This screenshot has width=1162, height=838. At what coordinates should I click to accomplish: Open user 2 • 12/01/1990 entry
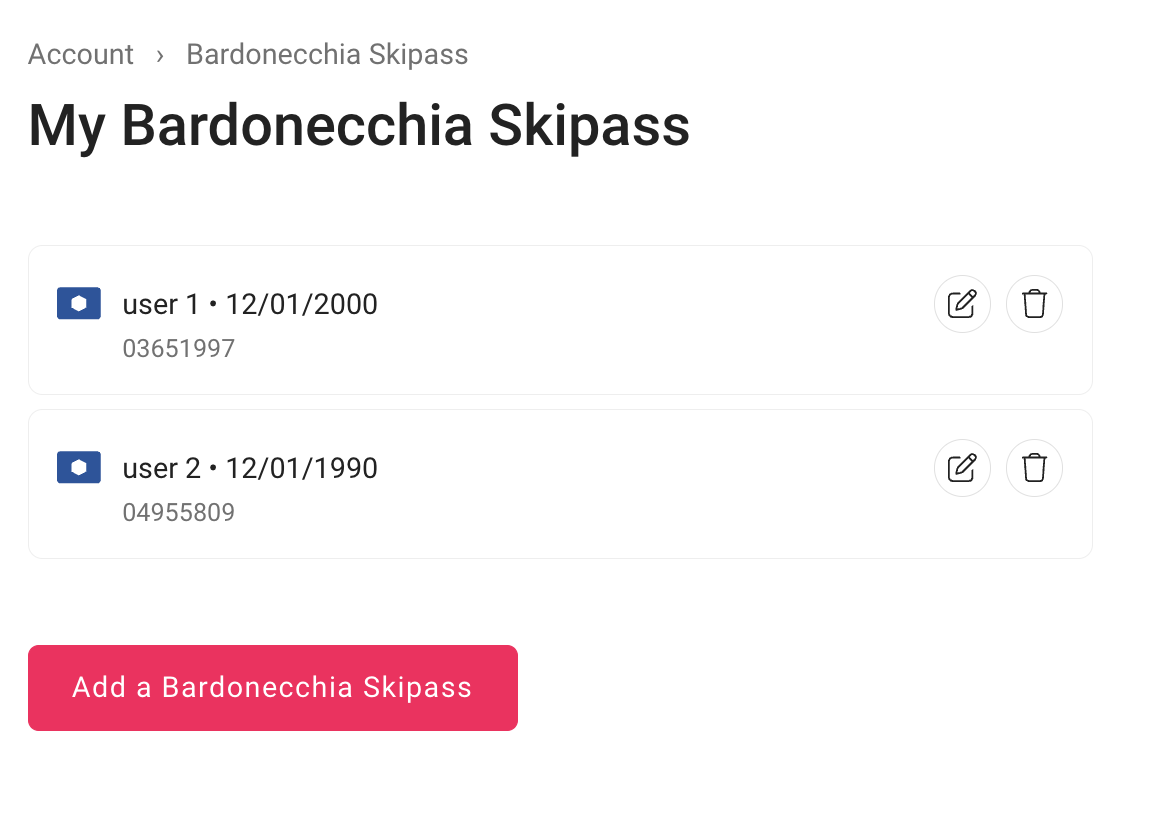(x=250, y=469)
